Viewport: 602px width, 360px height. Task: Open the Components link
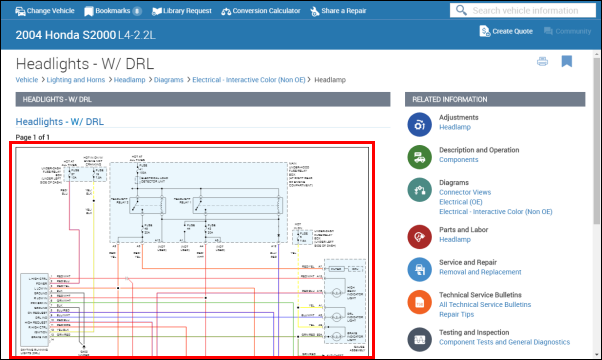coord(458,160)
